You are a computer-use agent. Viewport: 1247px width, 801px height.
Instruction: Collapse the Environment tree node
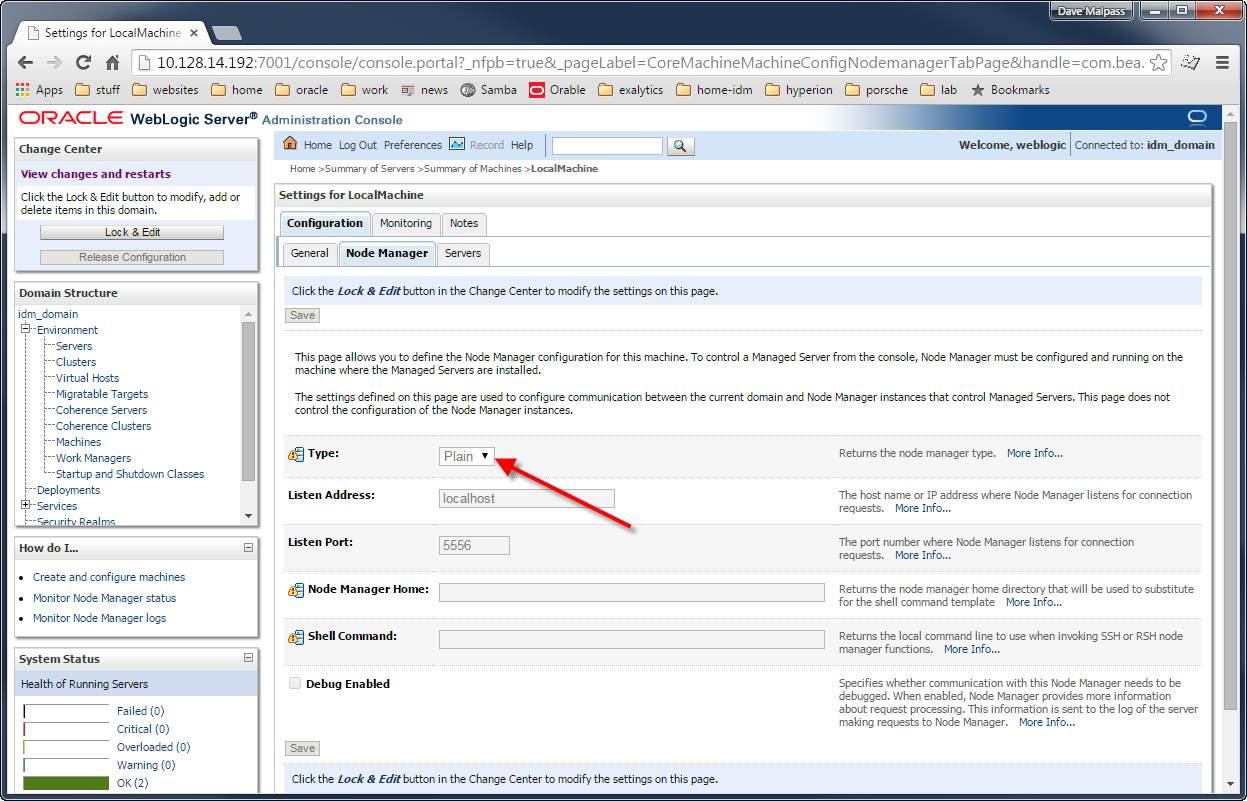point(25,330)
